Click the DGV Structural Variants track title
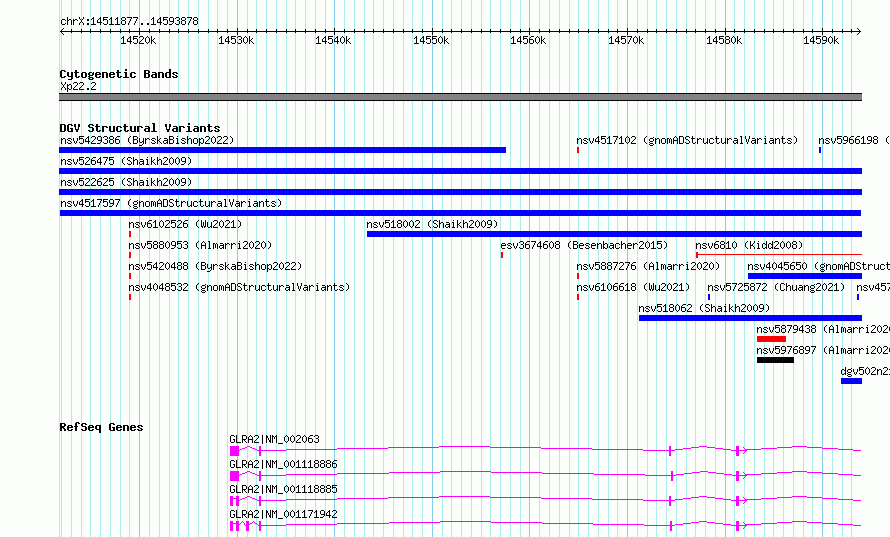 point(140,128)
